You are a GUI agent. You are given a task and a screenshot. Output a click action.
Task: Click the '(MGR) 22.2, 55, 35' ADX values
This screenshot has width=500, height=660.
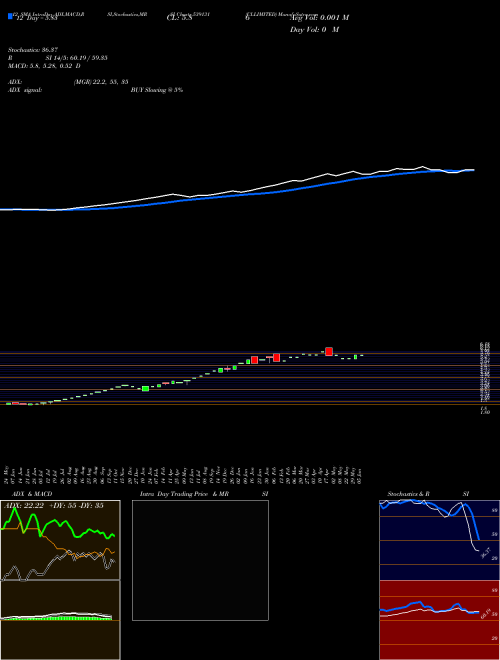[x=101, y=82]
